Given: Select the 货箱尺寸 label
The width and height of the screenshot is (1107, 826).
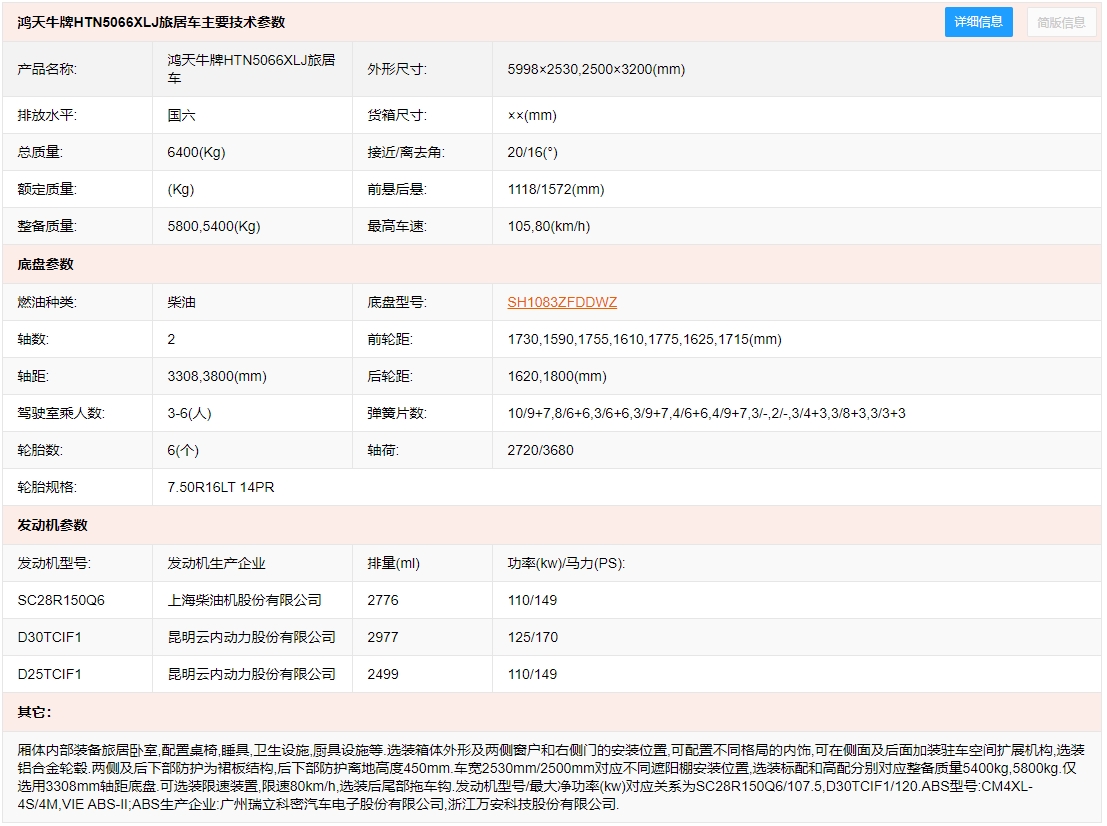Looking at the screenshot, I should (397, 115).
